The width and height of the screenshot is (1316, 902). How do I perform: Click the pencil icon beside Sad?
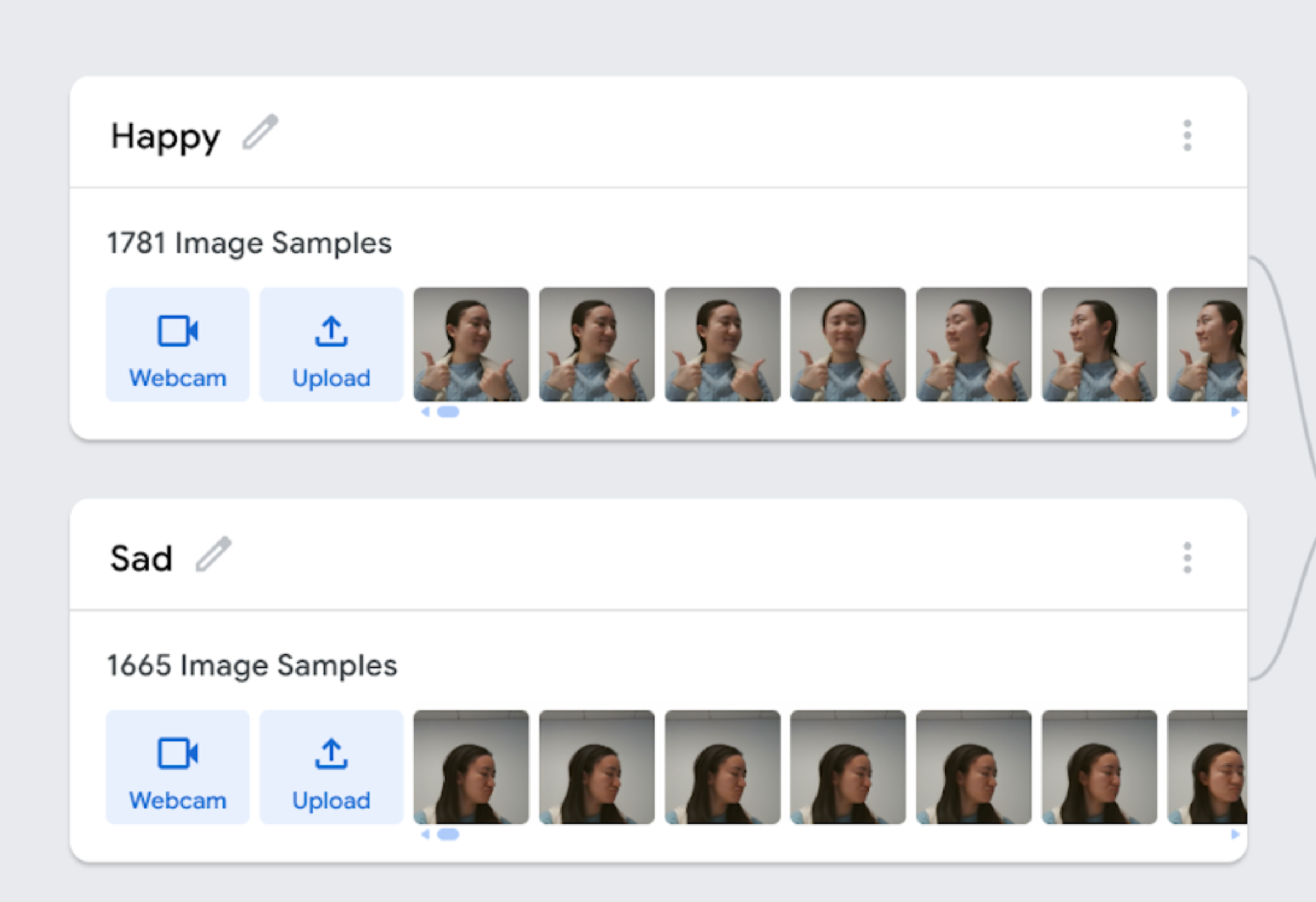(213, 555)
